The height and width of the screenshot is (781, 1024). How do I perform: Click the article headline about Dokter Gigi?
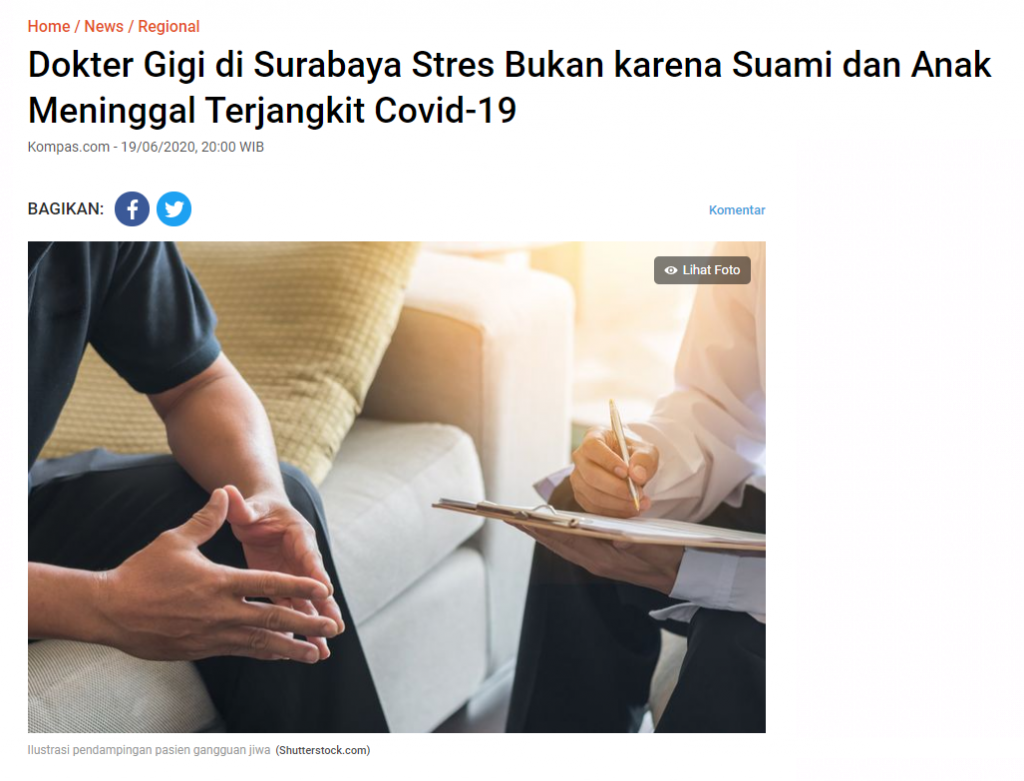click(509, 87)
